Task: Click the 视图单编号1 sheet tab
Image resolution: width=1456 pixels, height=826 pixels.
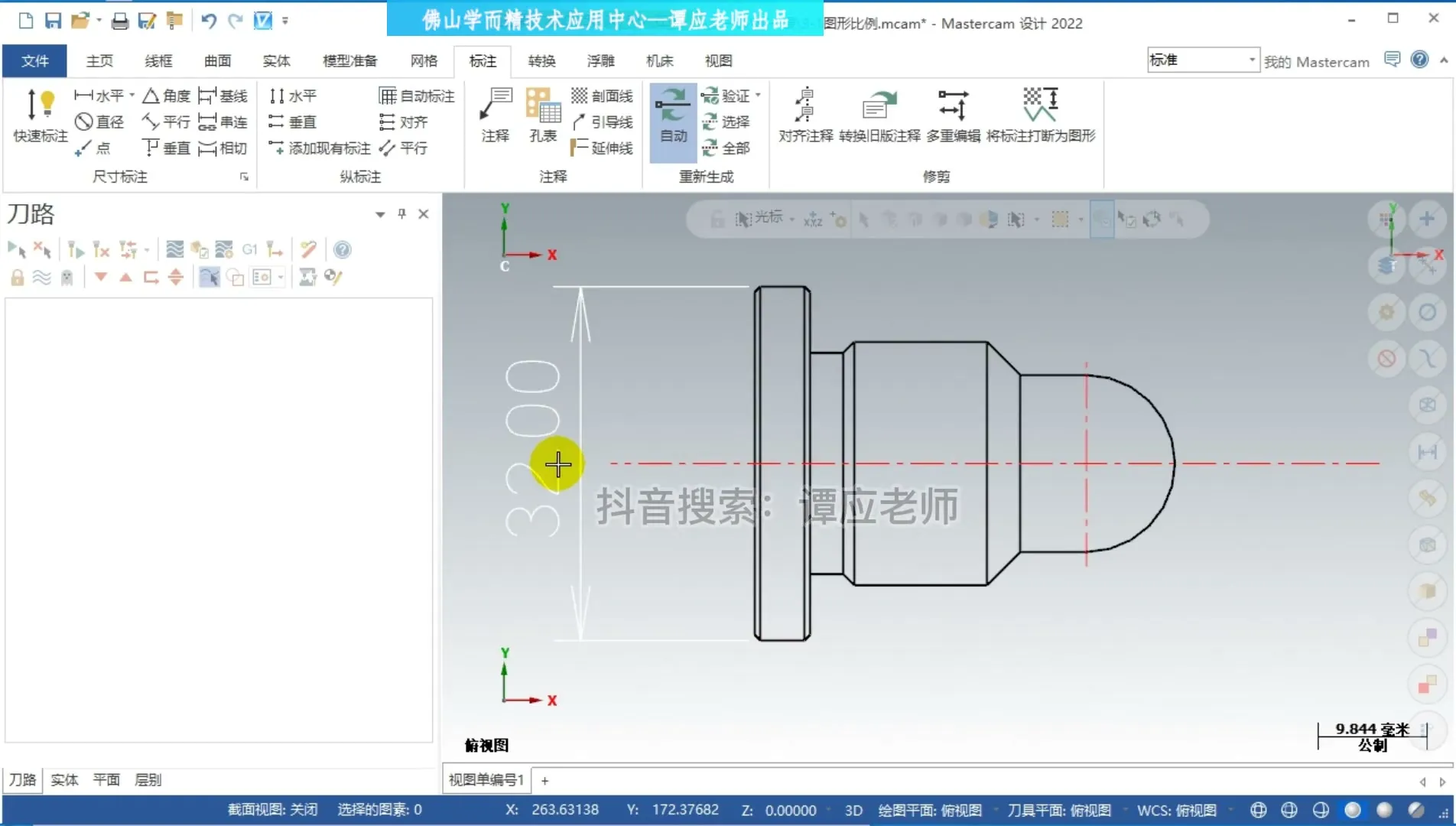Action: click(485, 779)
